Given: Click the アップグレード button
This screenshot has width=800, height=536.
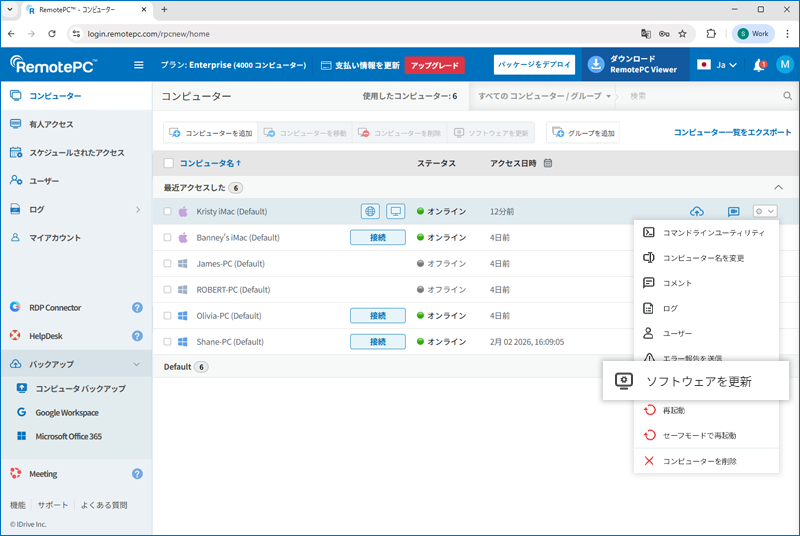Looking at the screenshot, I should tap(434, 65).
